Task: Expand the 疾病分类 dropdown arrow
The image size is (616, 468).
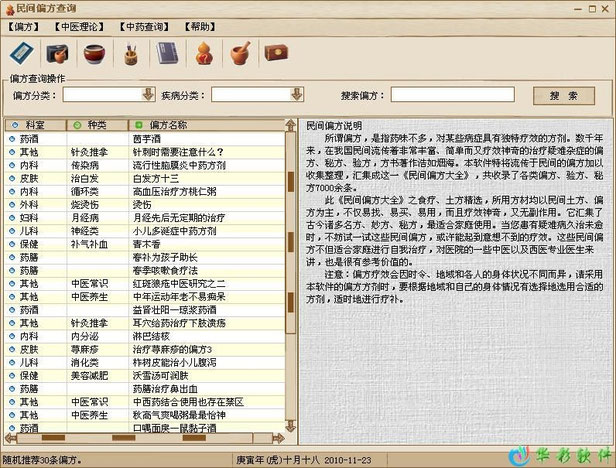Action: [x=296, y=94]
